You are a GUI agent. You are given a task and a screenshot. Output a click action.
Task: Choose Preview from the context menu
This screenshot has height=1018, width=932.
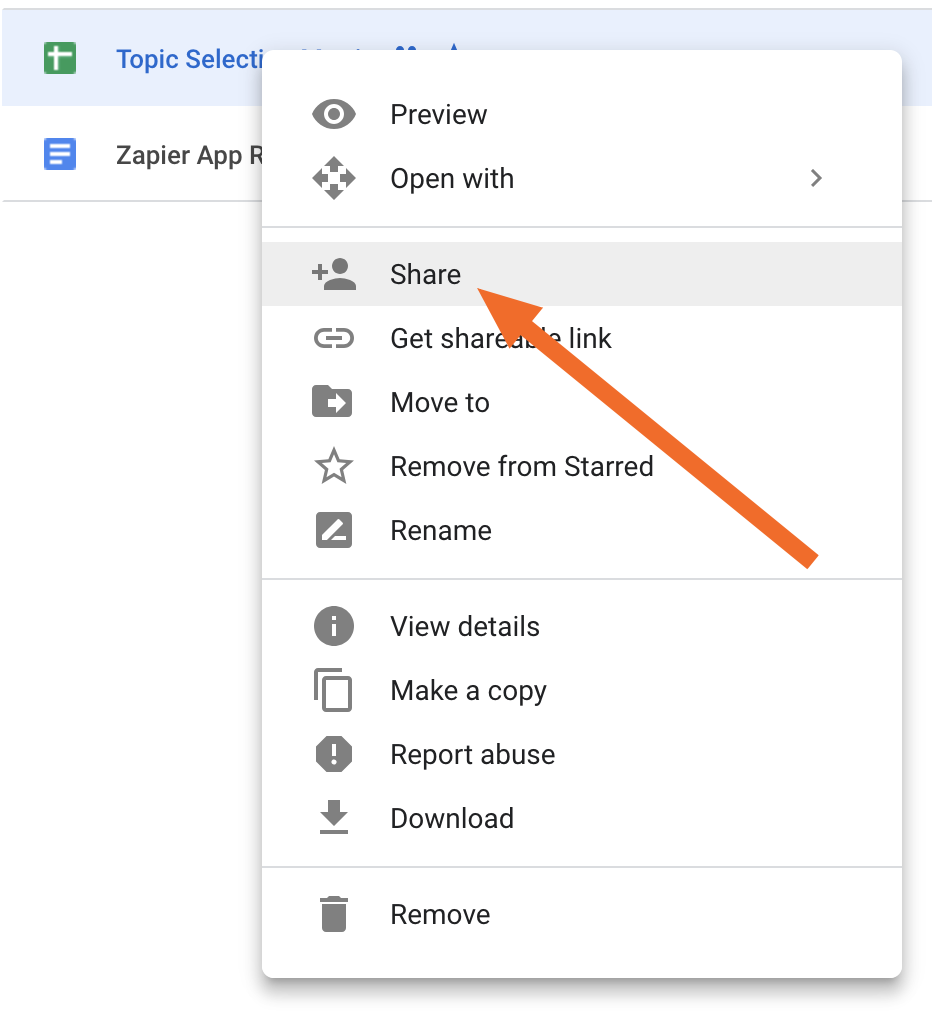coord(438,115)
